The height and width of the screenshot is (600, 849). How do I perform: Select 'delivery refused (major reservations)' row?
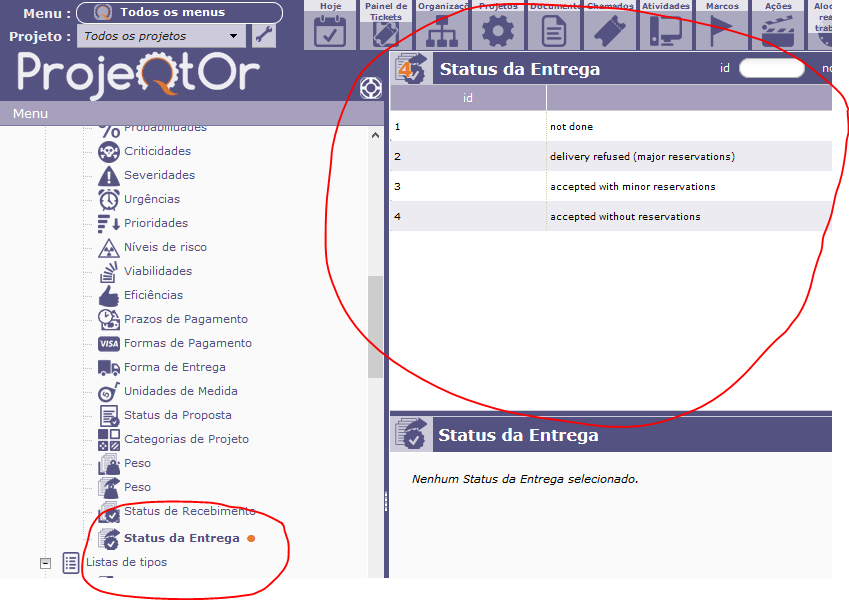pos(611,156)
